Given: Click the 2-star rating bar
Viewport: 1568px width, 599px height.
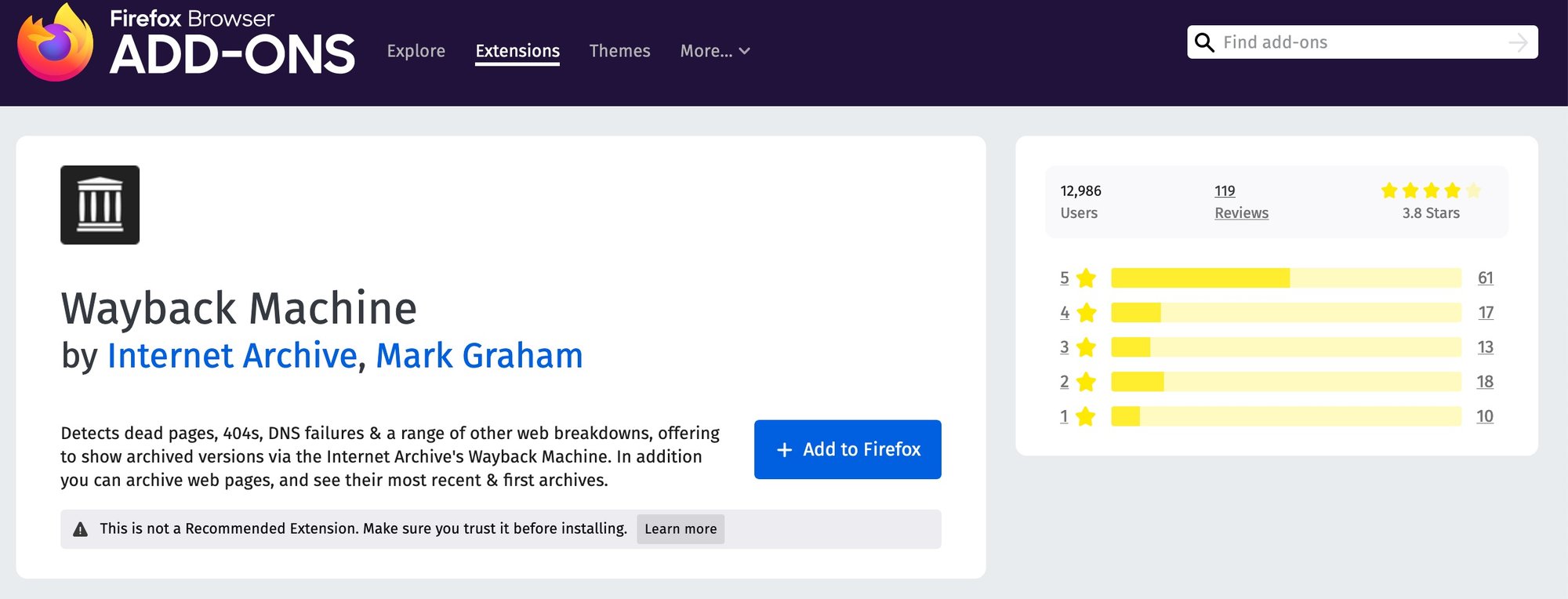Looking at the screenshot, I should click(x=1286, y=382).
